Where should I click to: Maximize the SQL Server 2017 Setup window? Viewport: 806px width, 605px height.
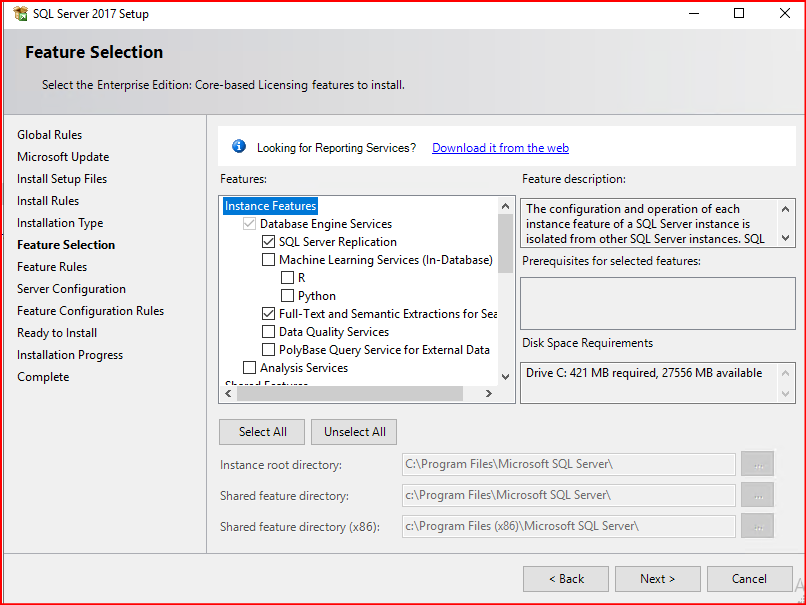tap(739, 13)
